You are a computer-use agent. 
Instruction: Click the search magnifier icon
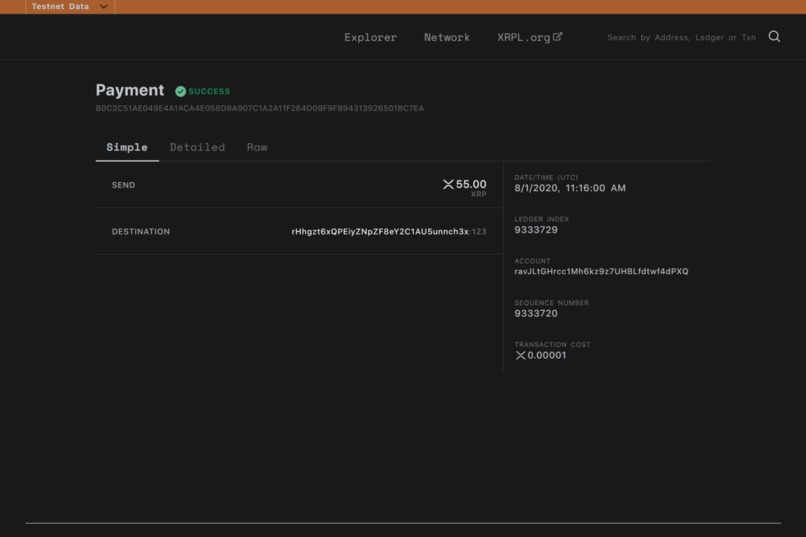click(x=774, y=36)
